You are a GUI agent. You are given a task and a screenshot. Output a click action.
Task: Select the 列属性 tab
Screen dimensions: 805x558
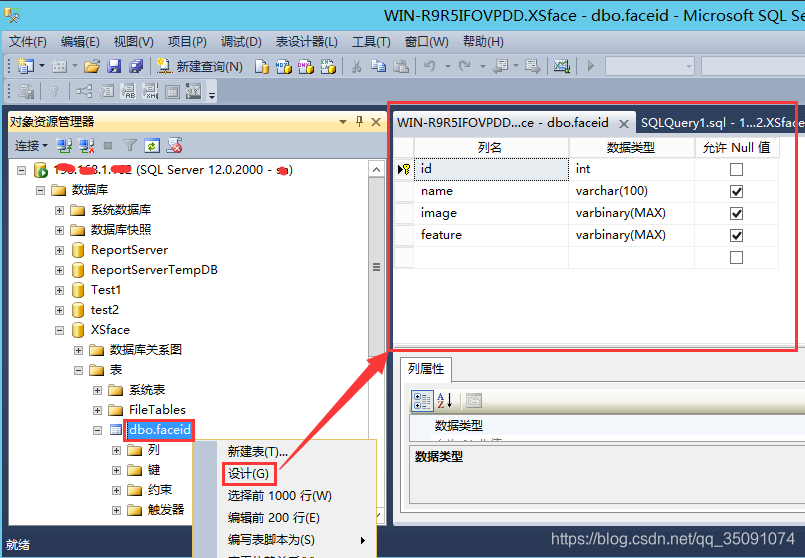click(426, 369)
